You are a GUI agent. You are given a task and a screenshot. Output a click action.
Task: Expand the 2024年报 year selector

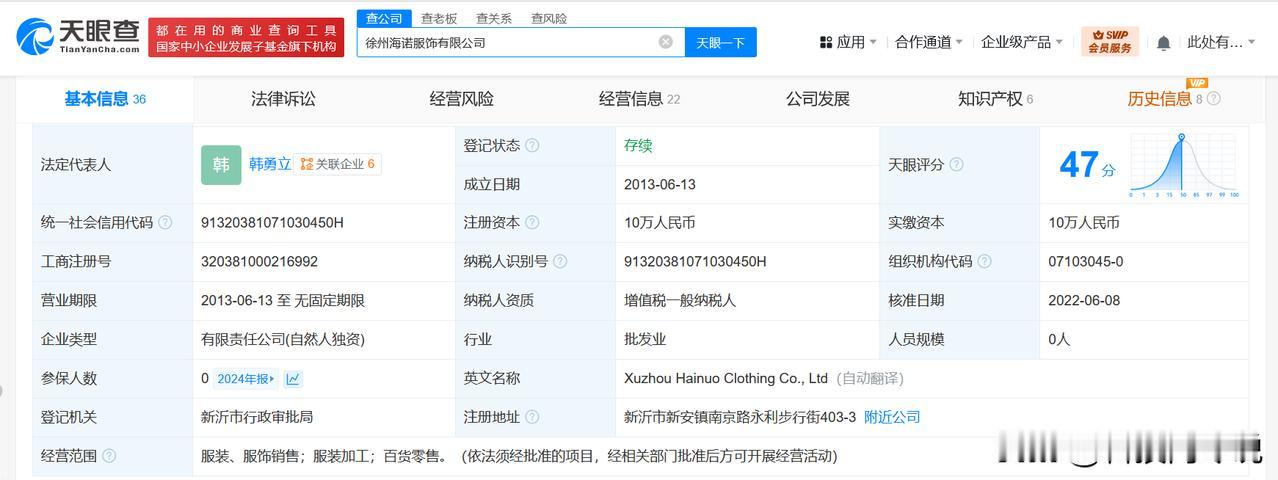tap(246, 379)
